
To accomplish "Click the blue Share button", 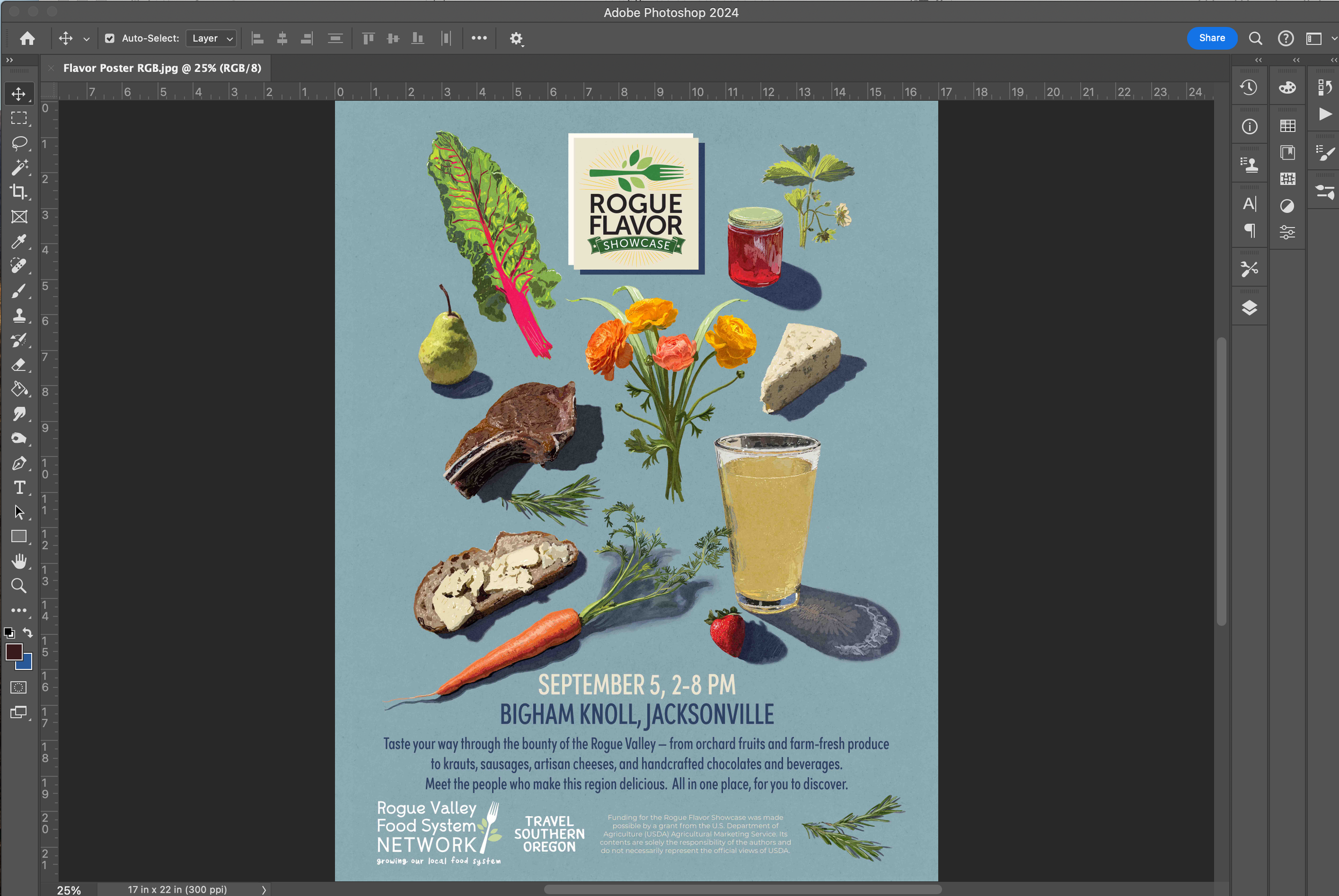I will coord(1212,38).
